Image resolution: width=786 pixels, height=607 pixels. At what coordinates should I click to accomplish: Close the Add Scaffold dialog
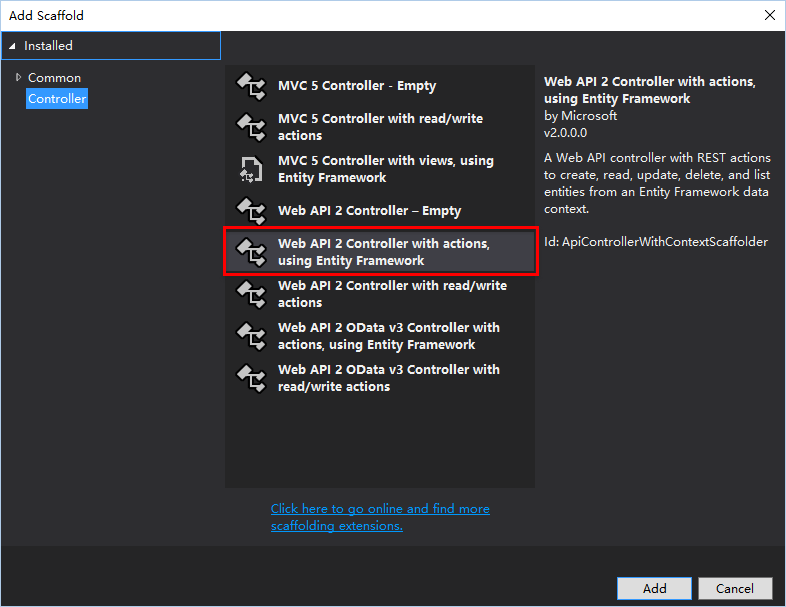click(x=769, y=15)
